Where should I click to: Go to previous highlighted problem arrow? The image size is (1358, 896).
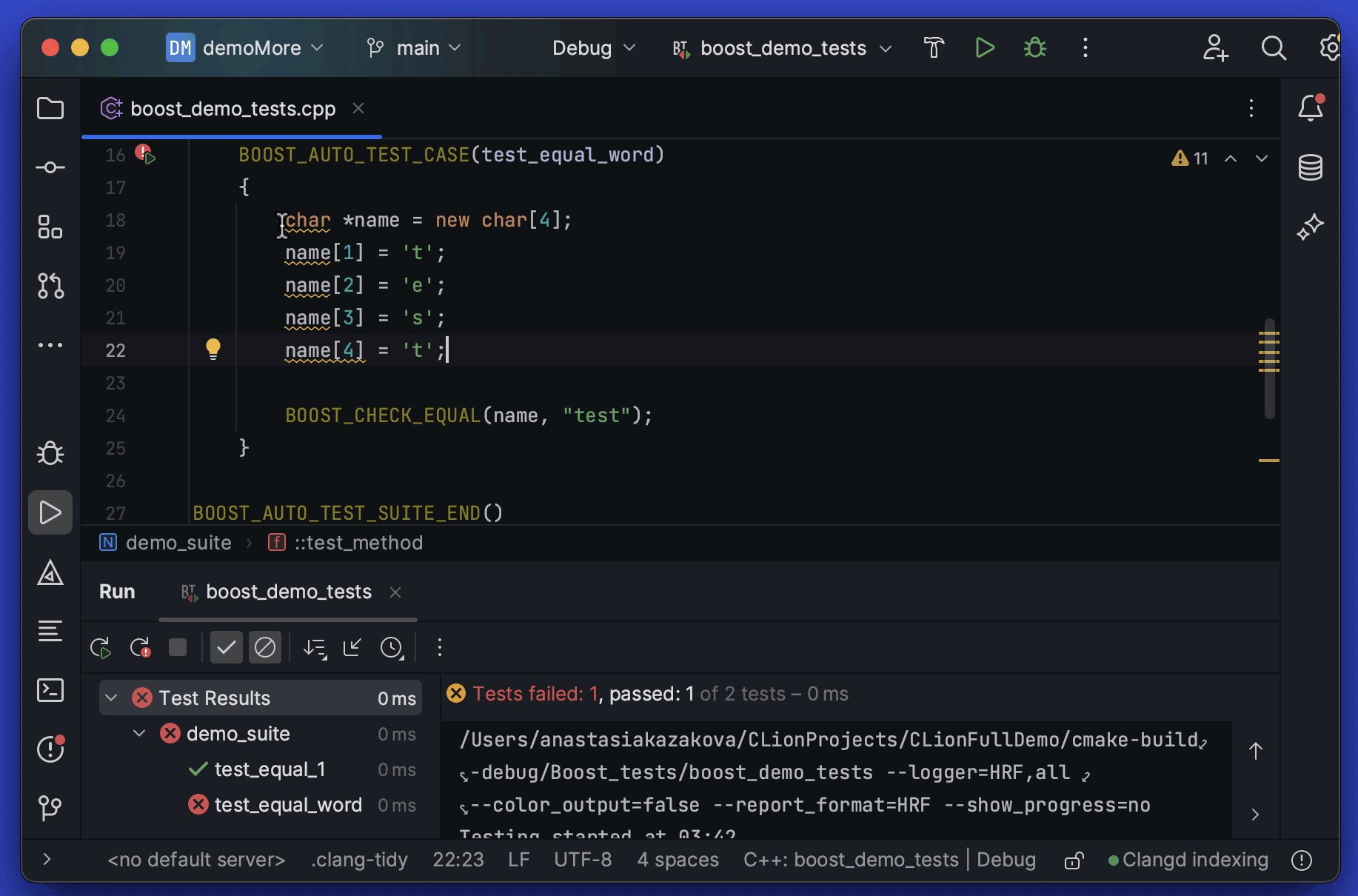pyautogui.click(x=1231, y=158)
